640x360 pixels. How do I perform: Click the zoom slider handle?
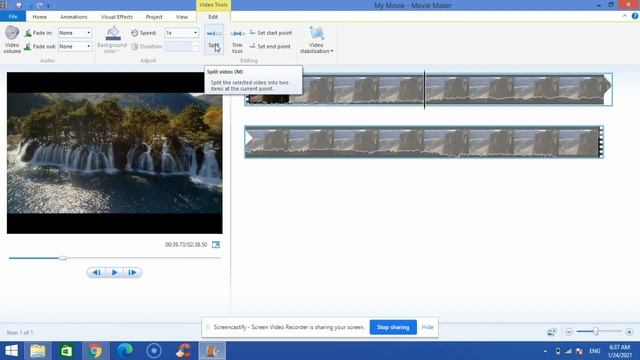click(596, 331)
